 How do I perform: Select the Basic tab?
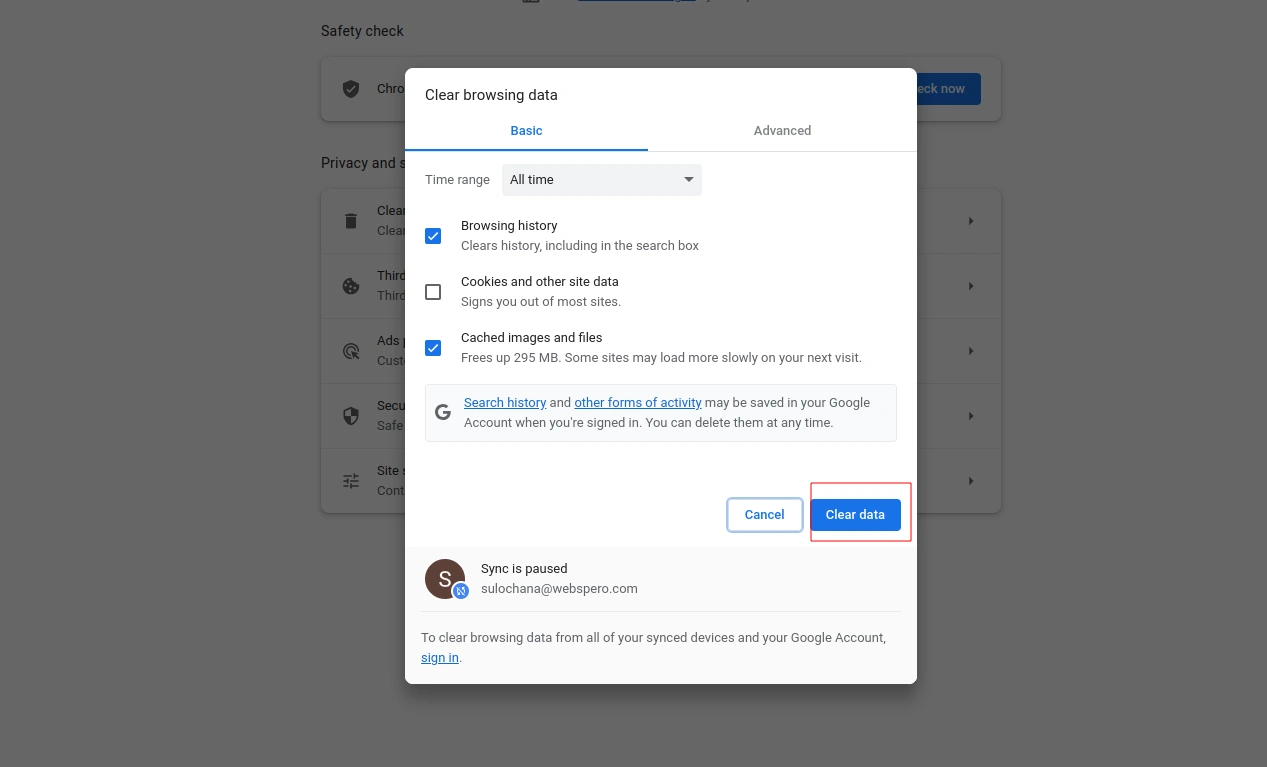click(526, 131)
